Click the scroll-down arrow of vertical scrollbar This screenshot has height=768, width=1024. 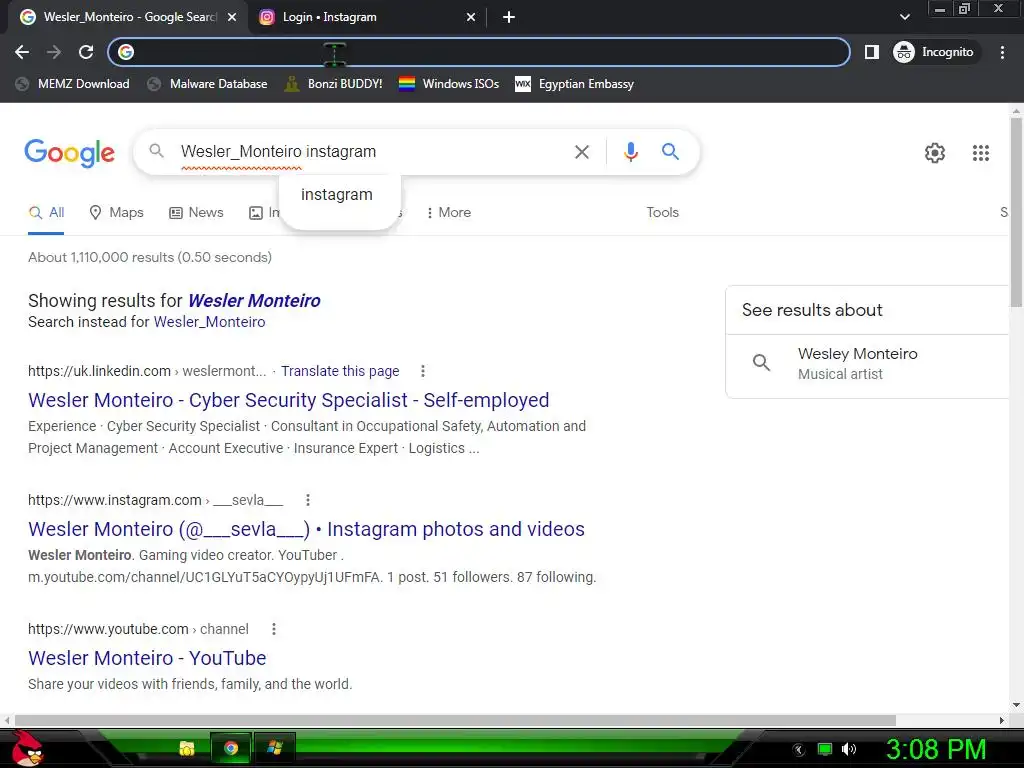click(x=1016, y=705)
